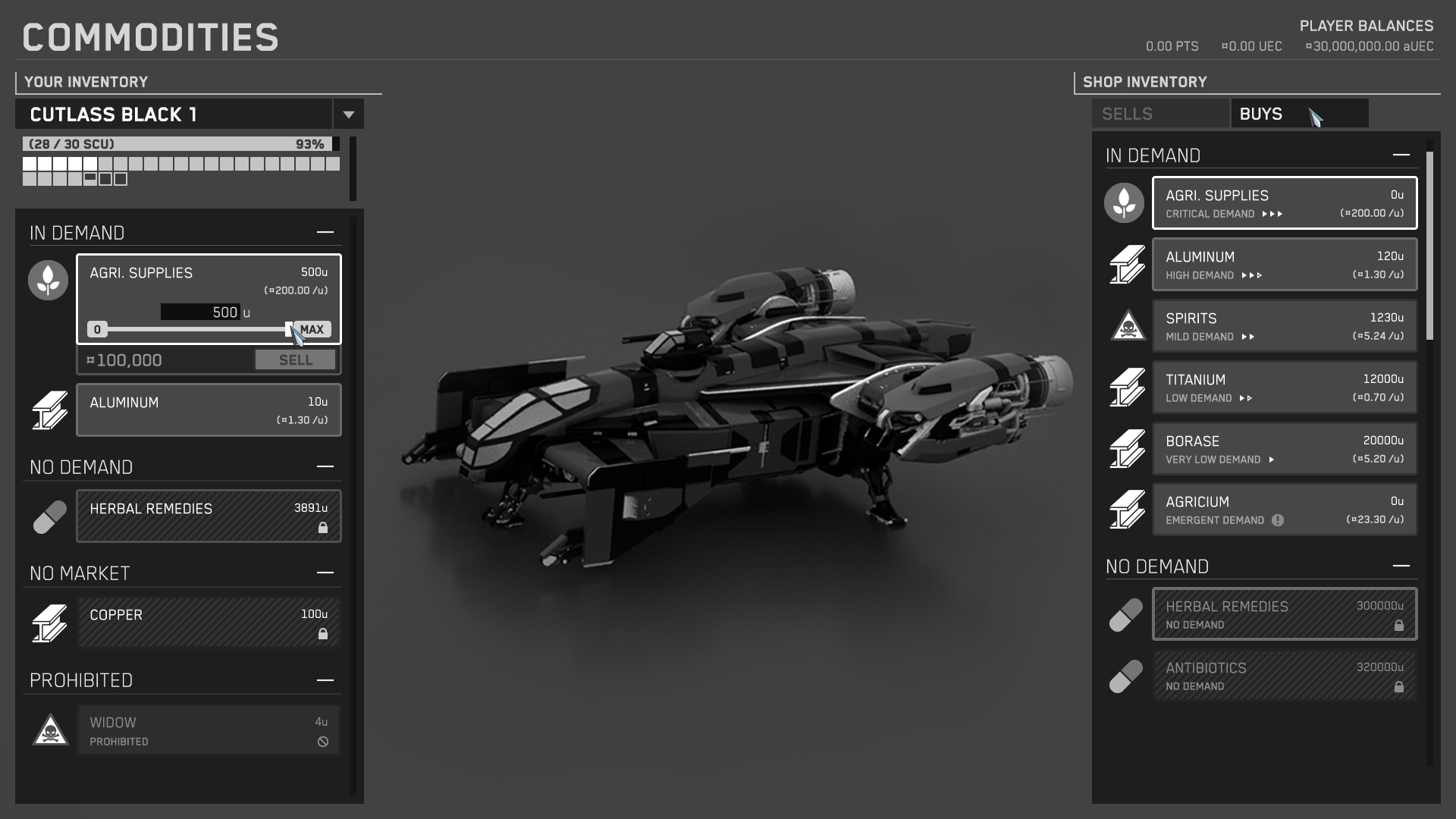Click the Antibiotics pill icon in shop inventory
Screen dimensions: 1456x819
pyautogui.click(x=1125, y=676)
